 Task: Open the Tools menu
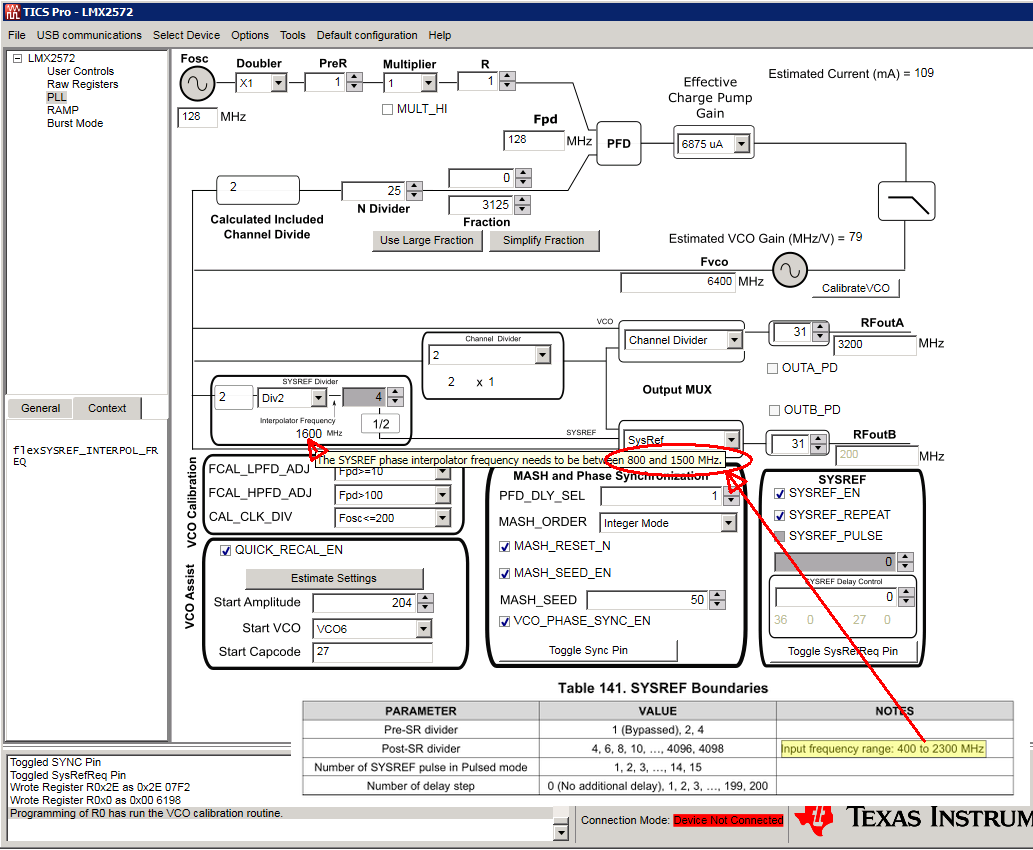click(293, 35)
